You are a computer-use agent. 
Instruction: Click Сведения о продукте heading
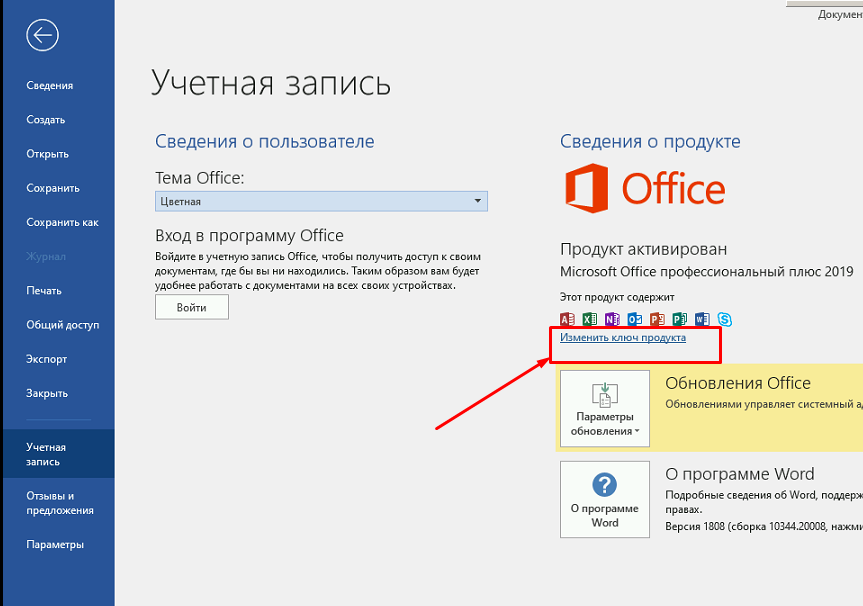coord(650,141)
